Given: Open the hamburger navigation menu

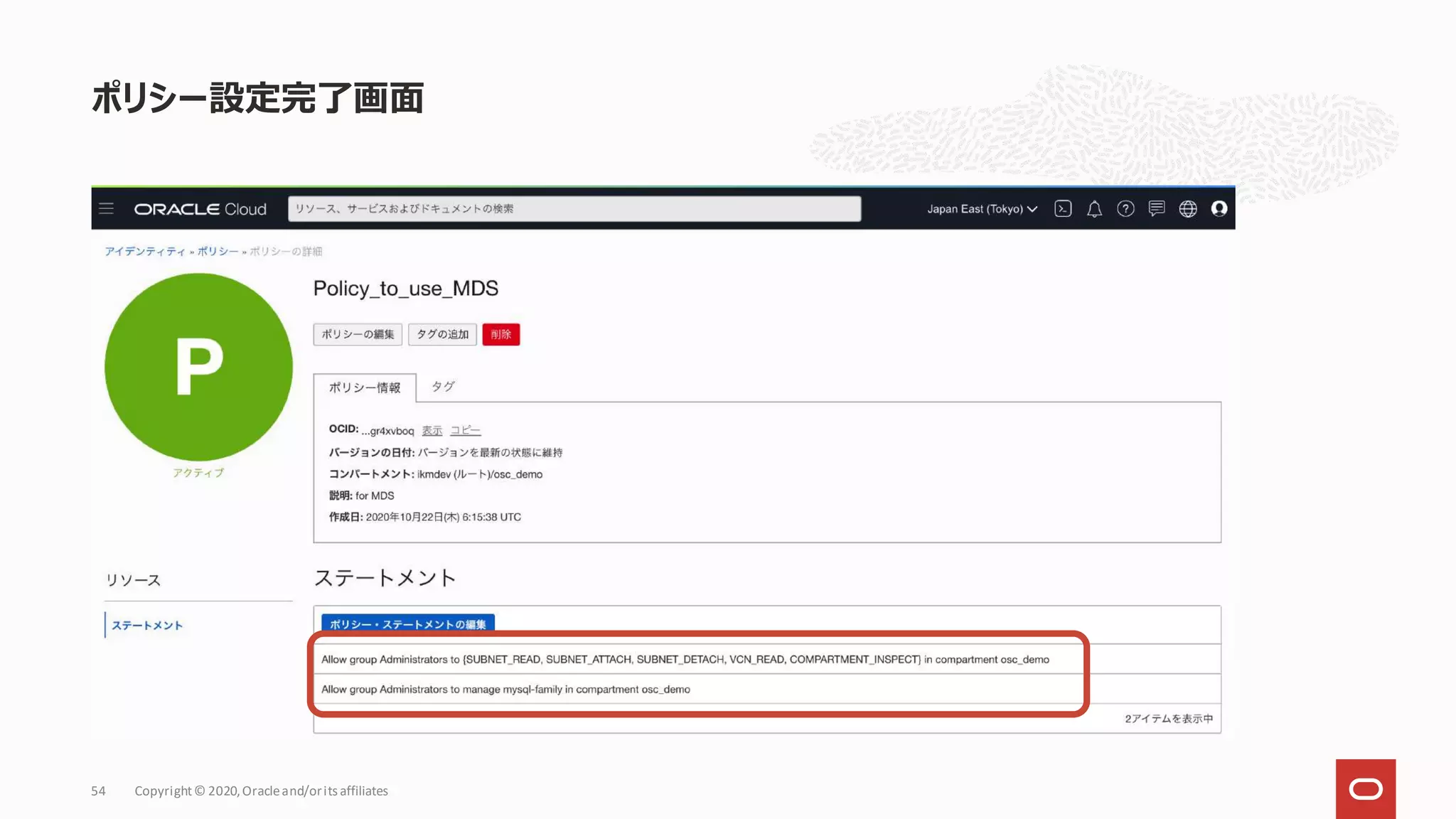Looking at the screenshot, I should click(107, 208).
